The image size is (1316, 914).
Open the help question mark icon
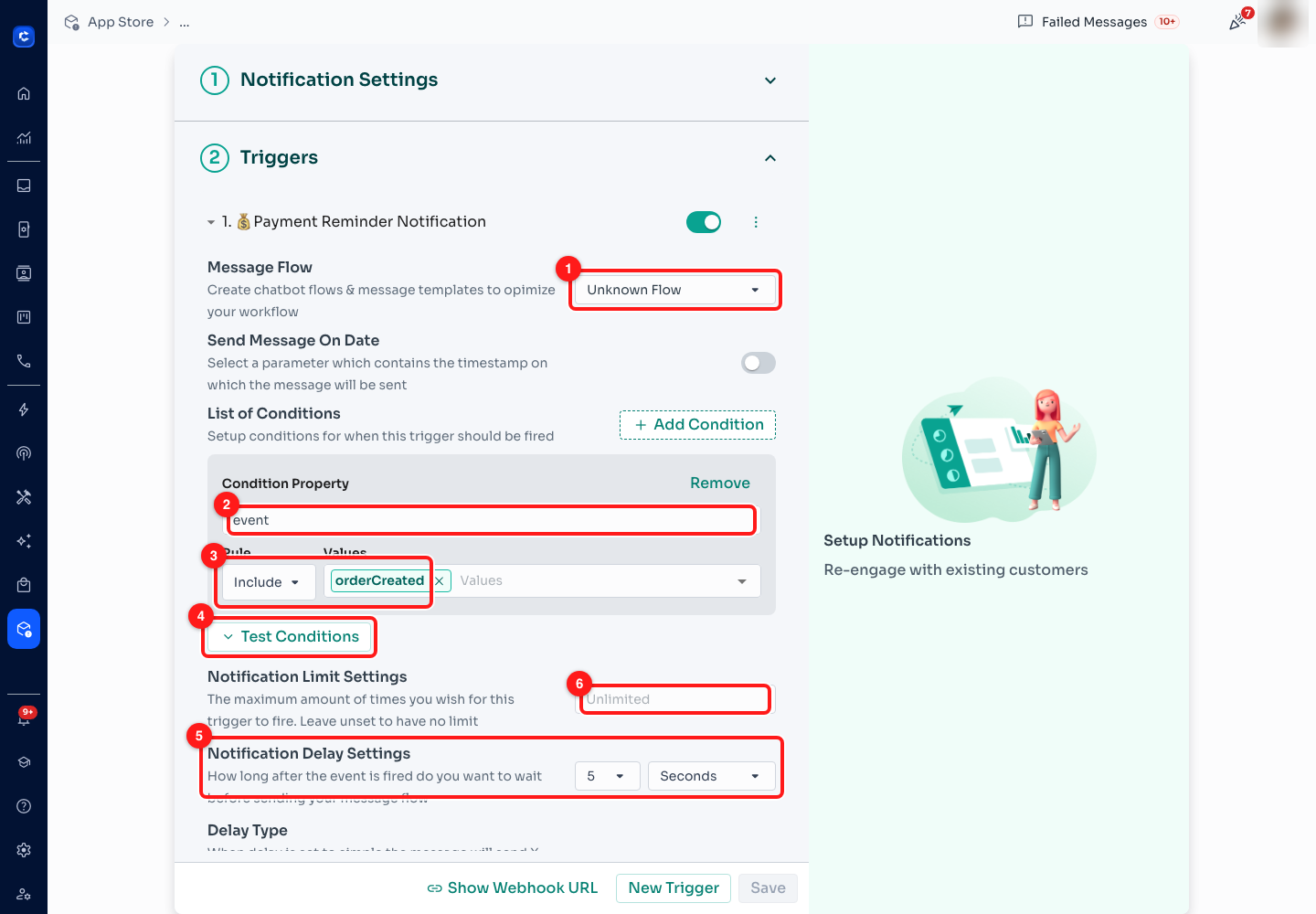pyautogui.click(x=24, y=806)
